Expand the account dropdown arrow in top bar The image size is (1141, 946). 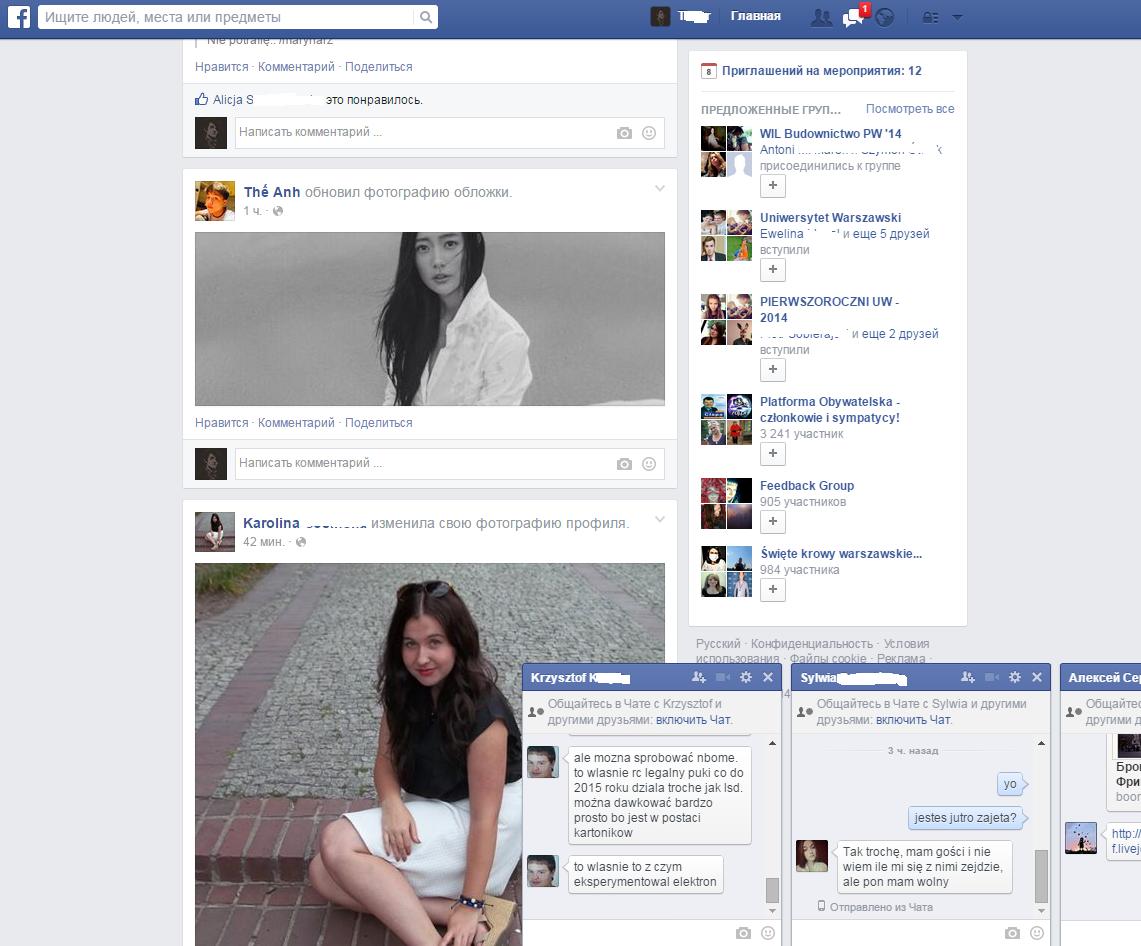click(x=958, y=17)
